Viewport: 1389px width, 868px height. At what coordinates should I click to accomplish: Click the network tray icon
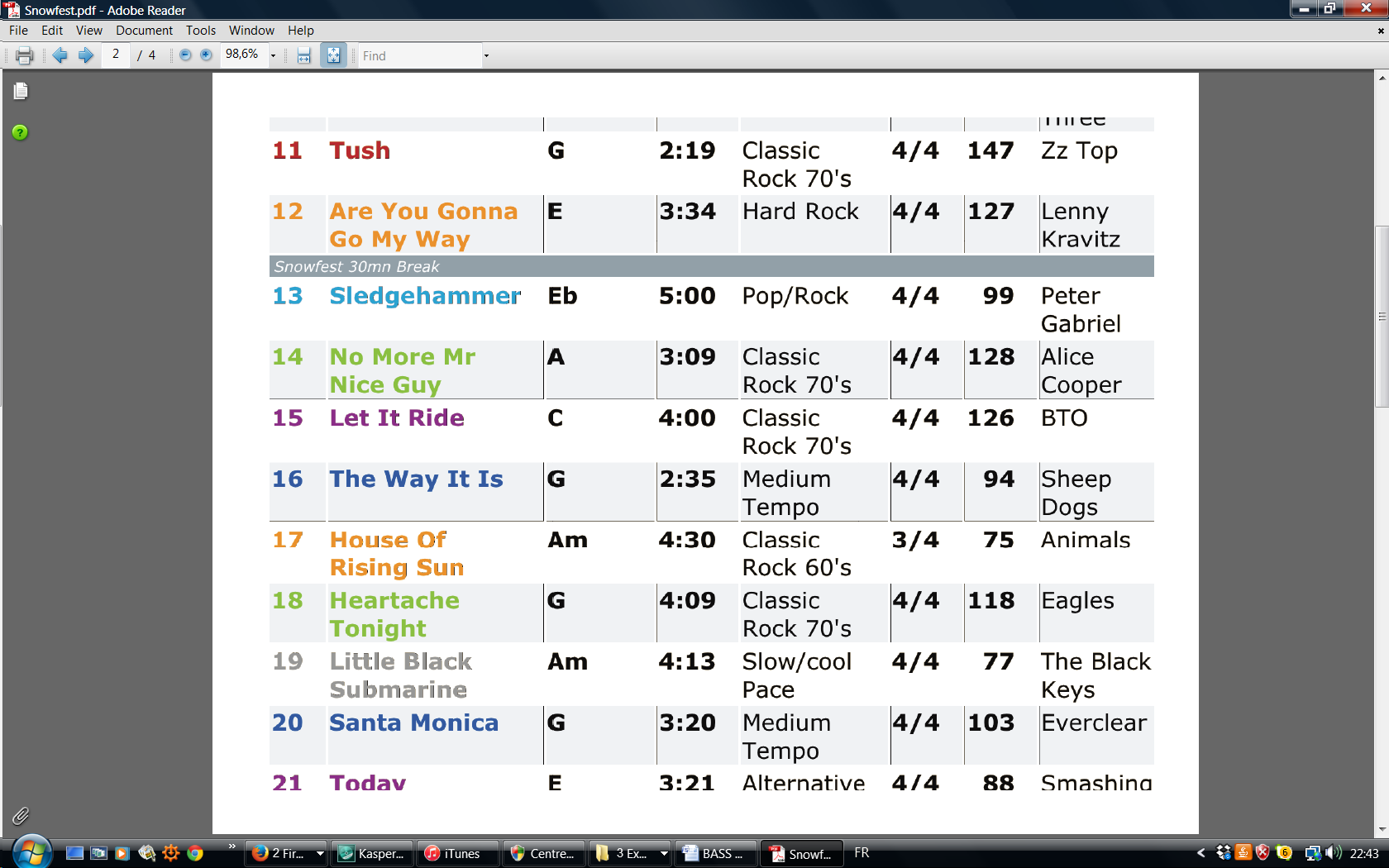1312,853
